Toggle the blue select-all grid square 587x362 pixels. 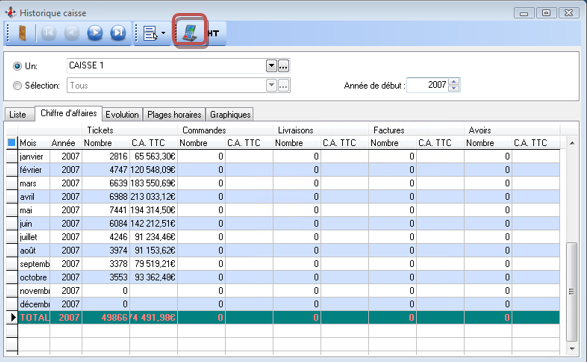click(12, 143)
